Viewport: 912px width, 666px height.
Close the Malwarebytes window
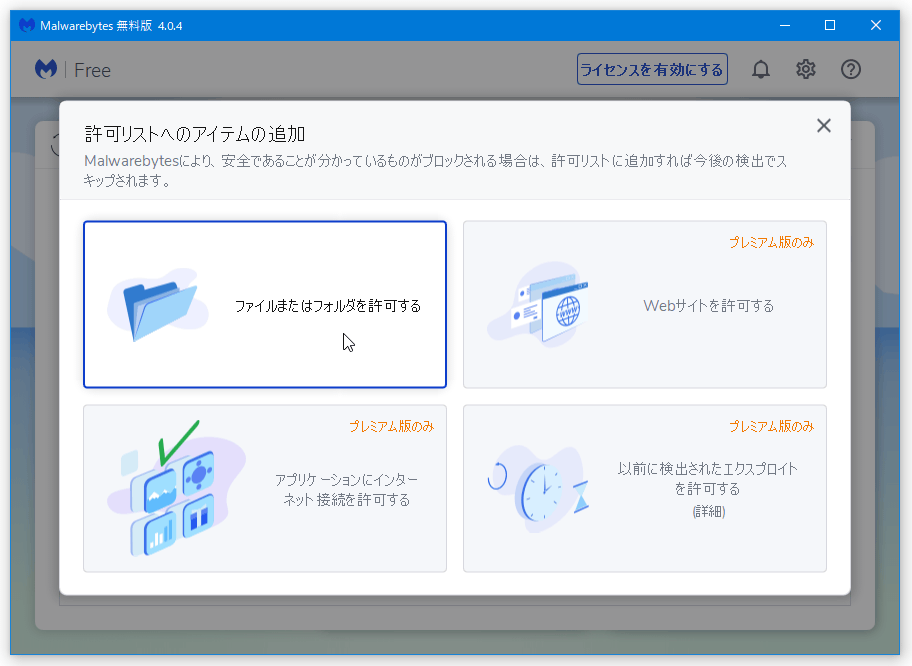click(x=875, y=26)
